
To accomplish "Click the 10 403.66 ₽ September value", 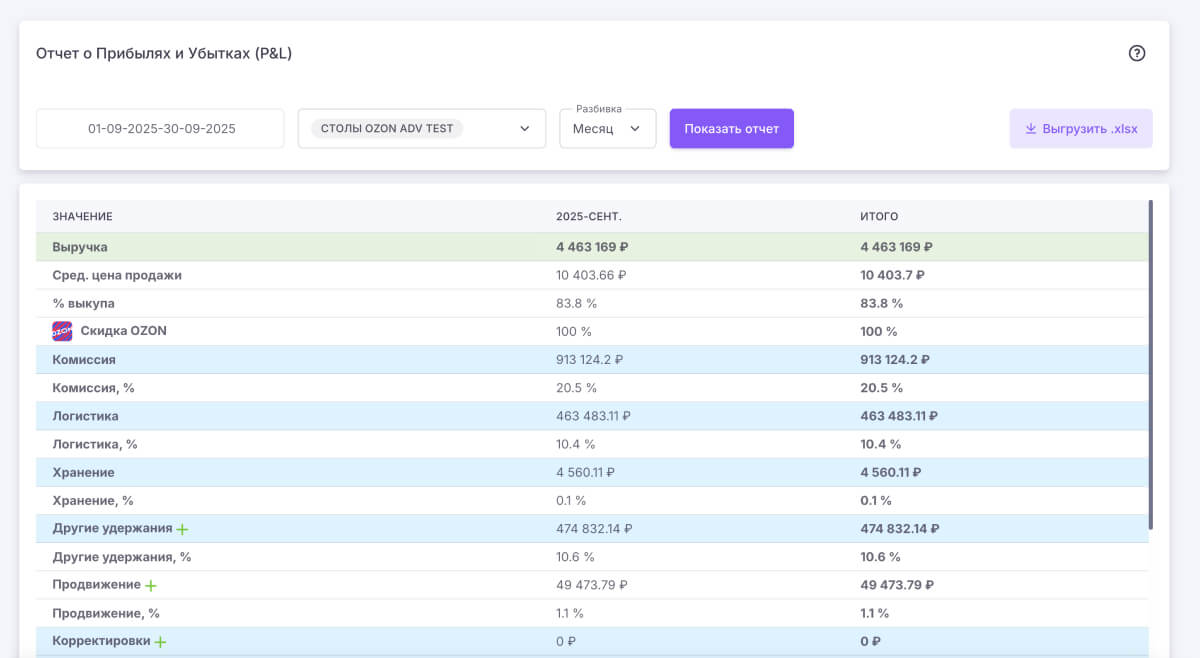I will [591, 275].
